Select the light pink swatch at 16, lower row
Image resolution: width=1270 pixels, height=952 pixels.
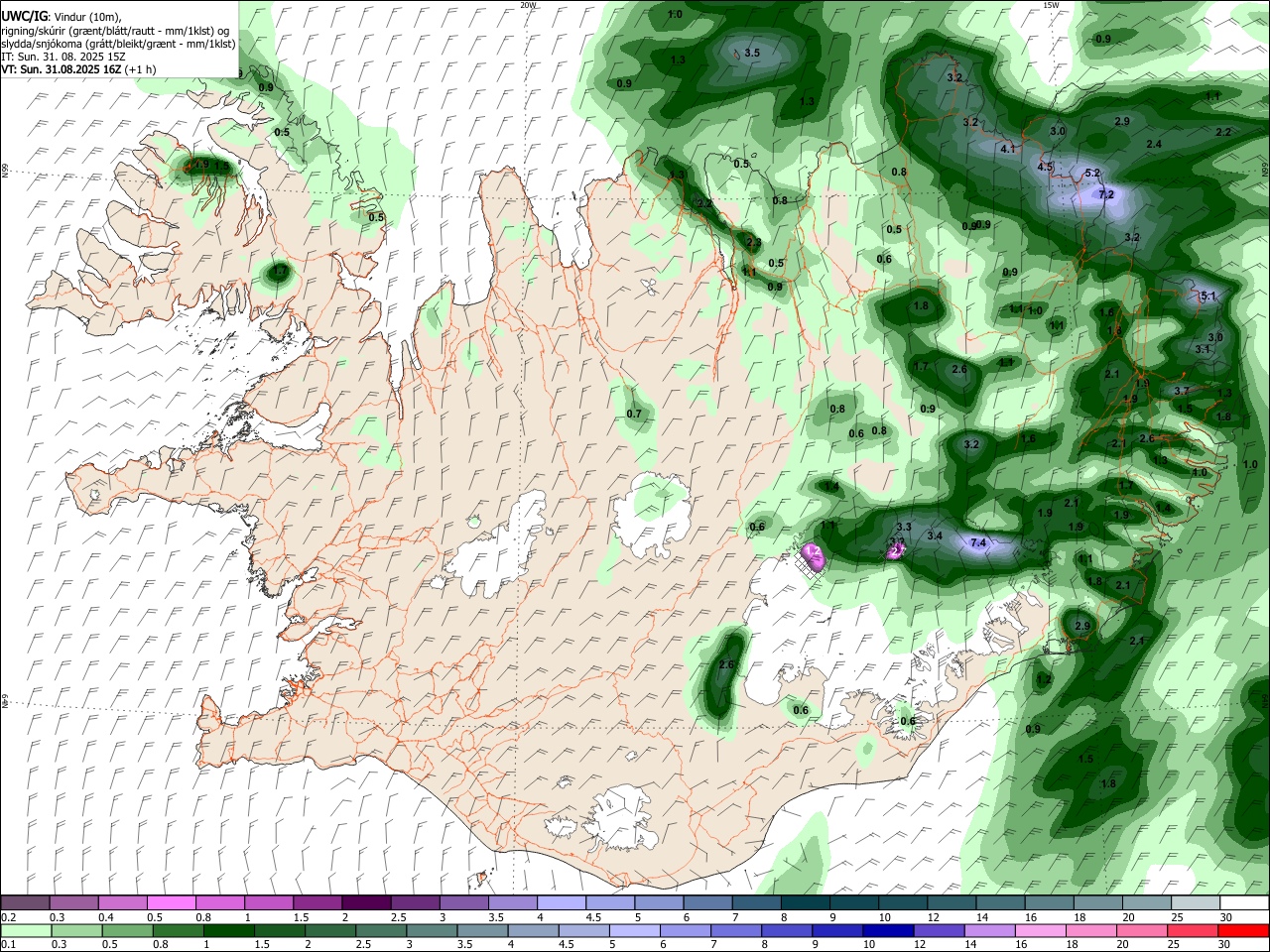pos(1041,931)
